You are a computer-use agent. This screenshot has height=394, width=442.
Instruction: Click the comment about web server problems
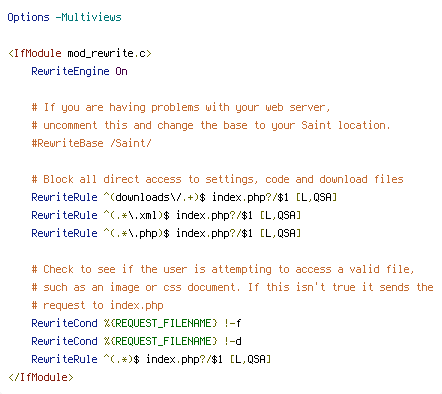pos(181,107)
